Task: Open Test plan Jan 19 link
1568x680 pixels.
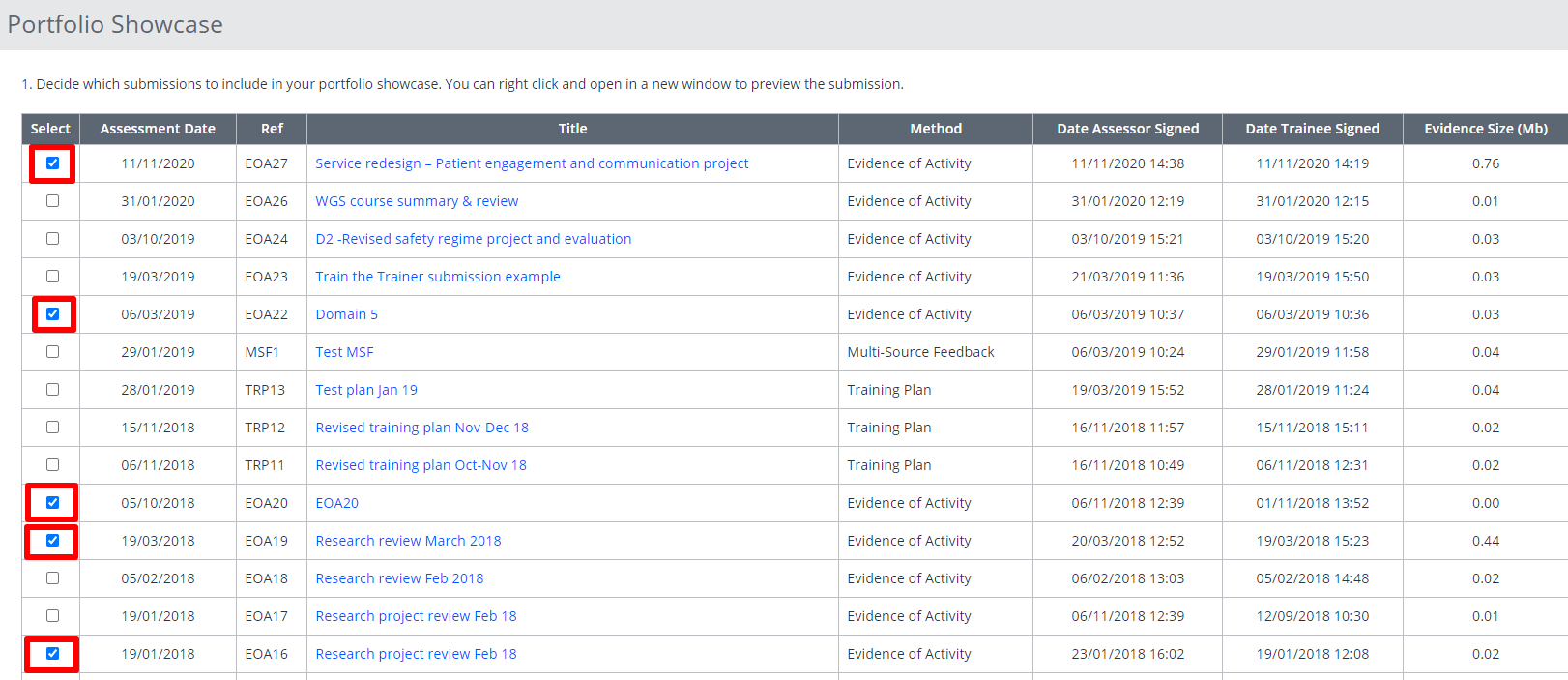Action: pyautogui.click(x=366, y=390)
